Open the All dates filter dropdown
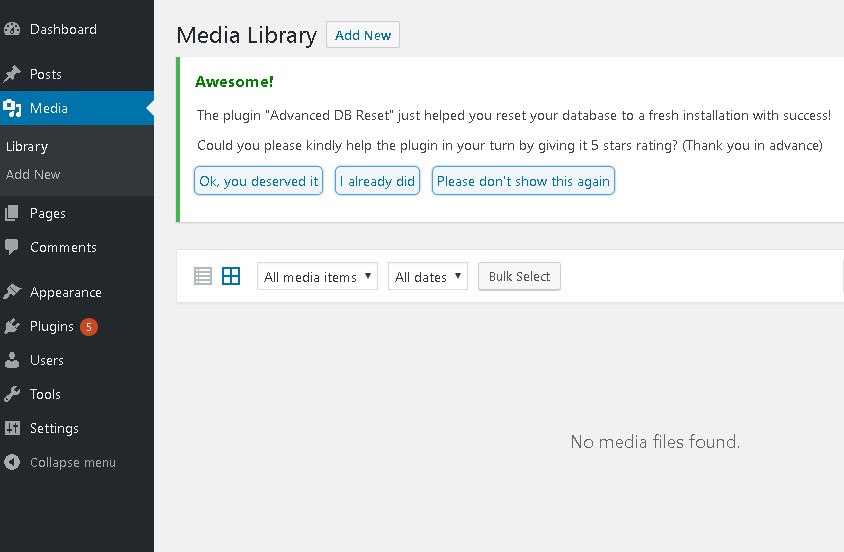Image resolution: width=844 pixels, height=552 pixels. pos(427,277)
